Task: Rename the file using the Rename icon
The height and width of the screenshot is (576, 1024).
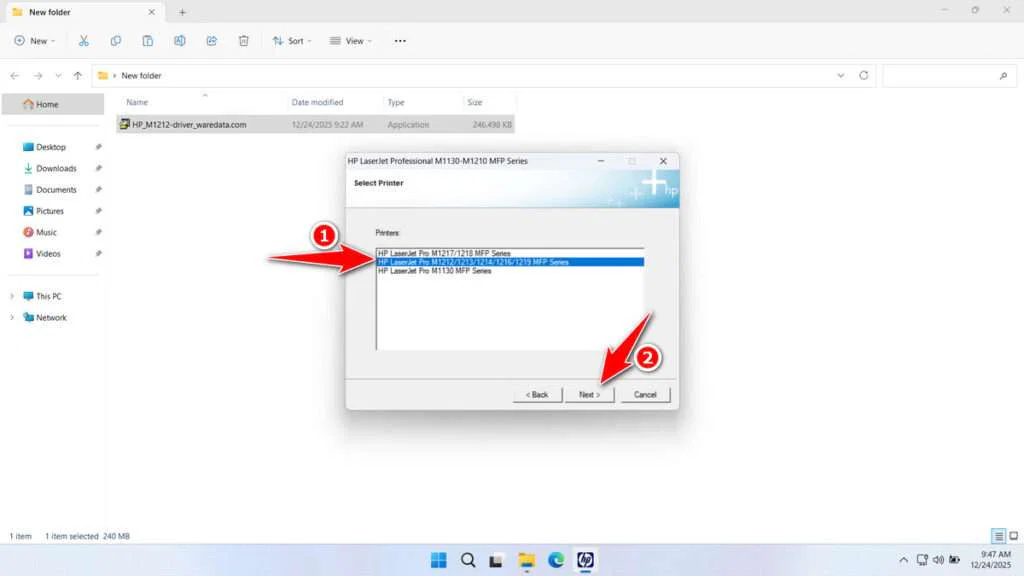Action: point(180,41)
